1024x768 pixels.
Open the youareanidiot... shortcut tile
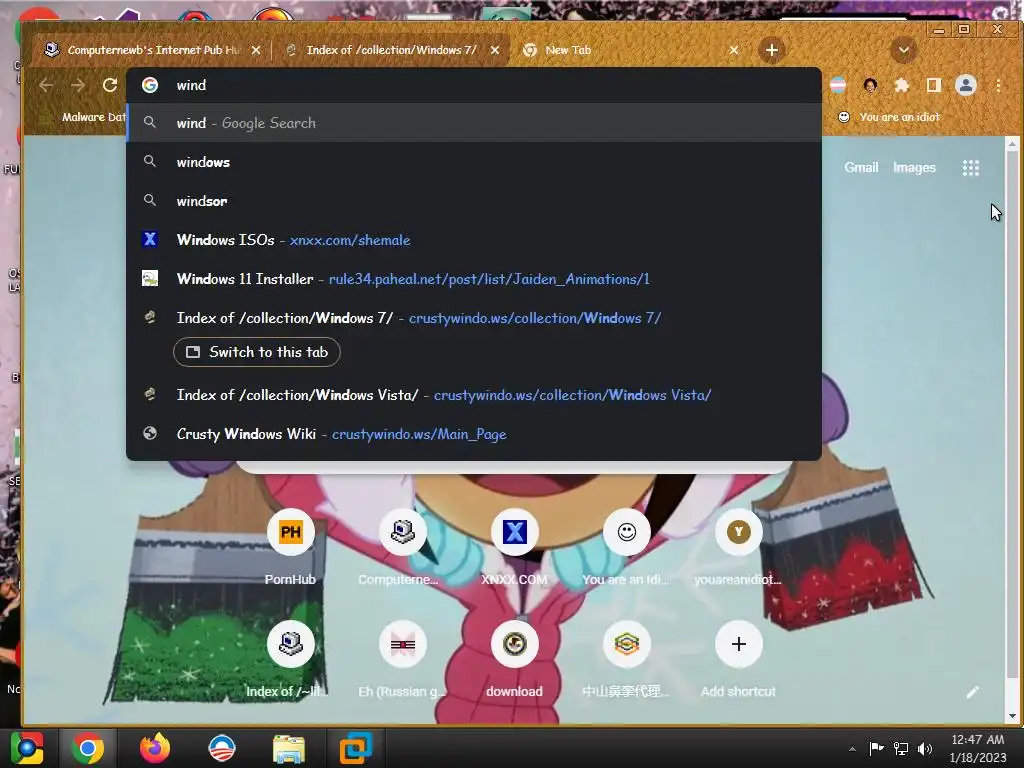(739, 547)
